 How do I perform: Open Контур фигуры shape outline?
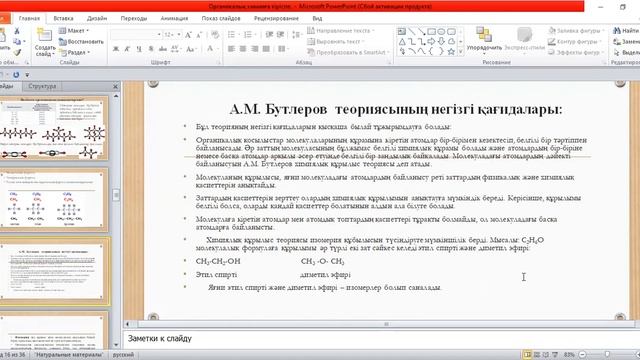(x=575, y=42)
